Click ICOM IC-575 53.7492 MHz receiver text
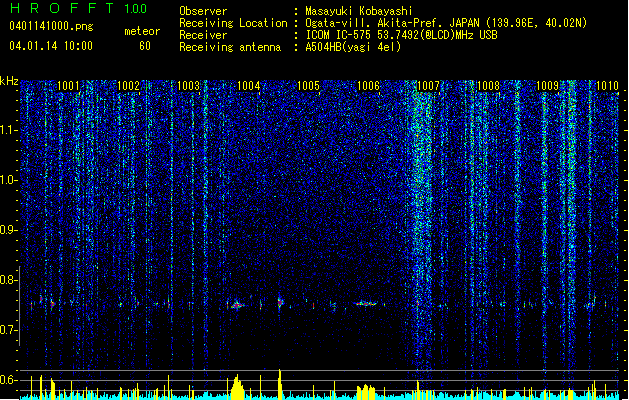The width and height of the screenshot is (629, 400). [x=401, y=35]
